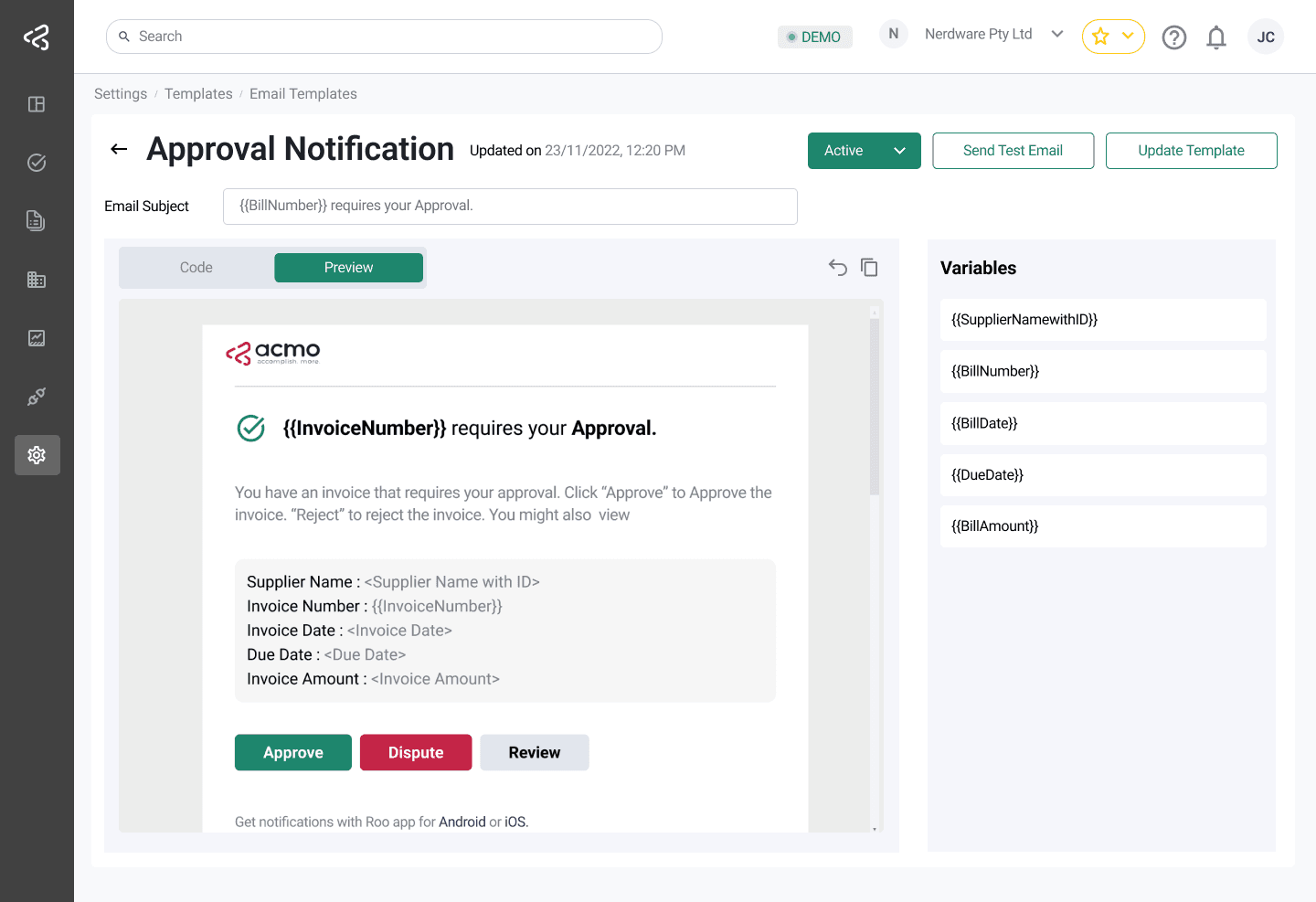1316x902 pixels.
Task: Copy the email template content
Action: pos(869,267)
